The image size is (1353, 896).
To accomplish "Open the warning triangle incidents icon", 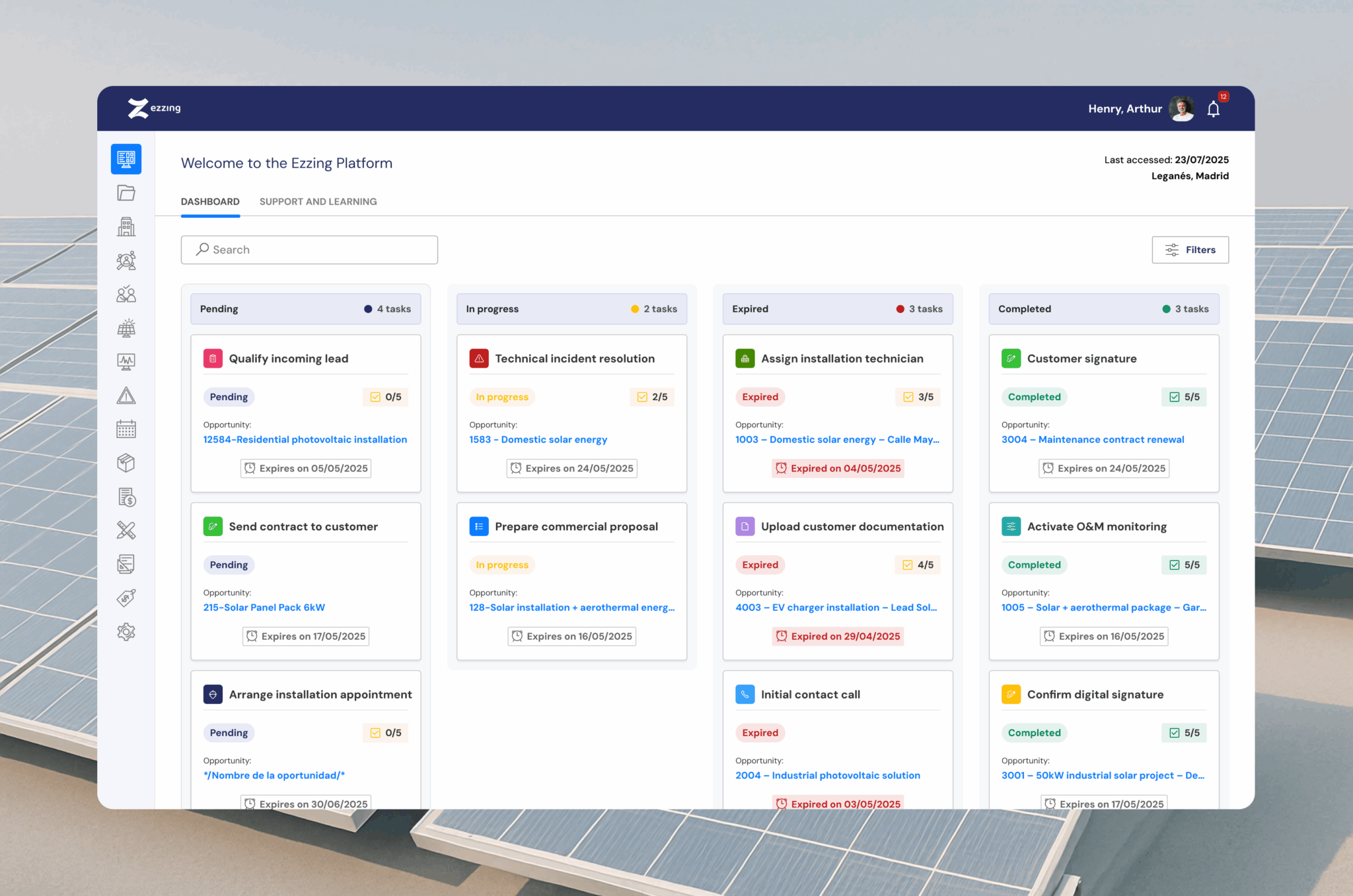I will point(126,396).
